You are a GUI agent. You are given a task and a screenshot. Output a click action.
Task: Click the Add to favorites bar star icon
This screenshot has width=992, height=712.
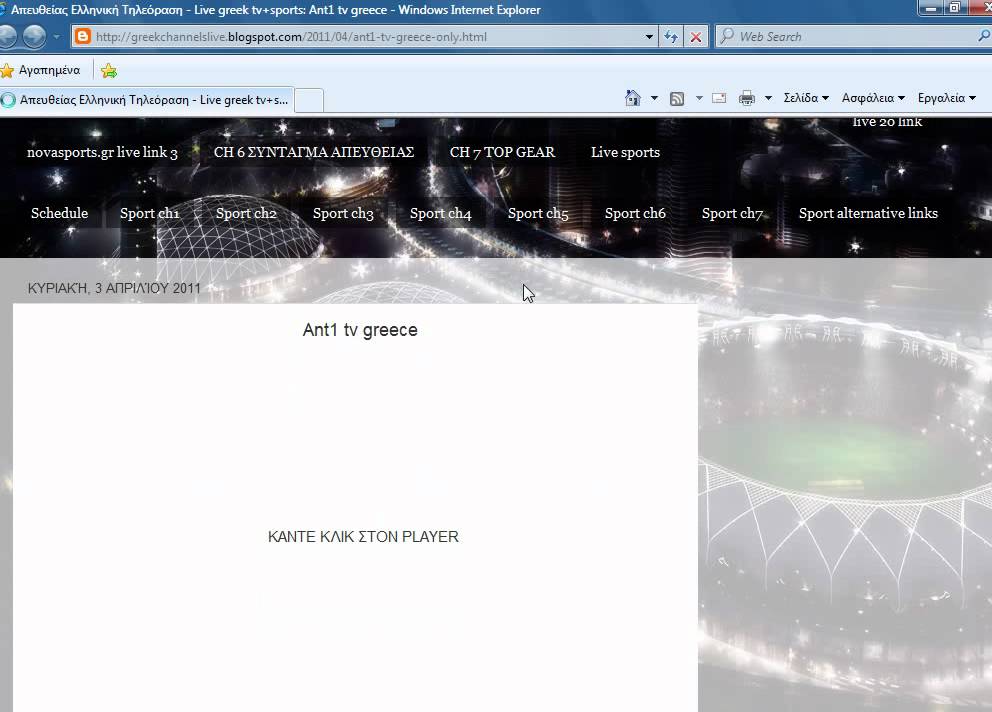tap(109, 70)
